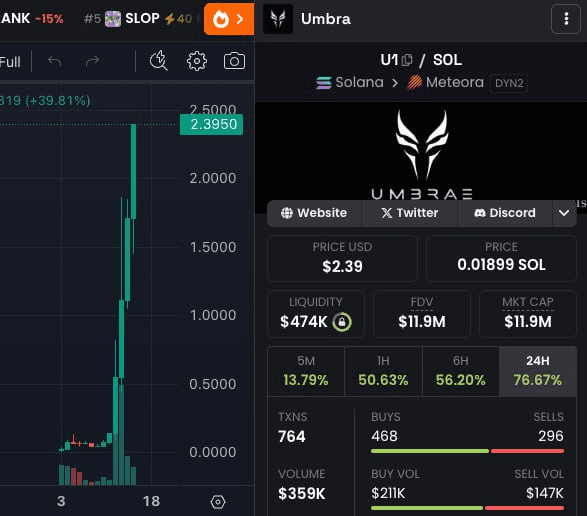
Task: Click the 2.3950 current price label
Action: coord(212,124)
